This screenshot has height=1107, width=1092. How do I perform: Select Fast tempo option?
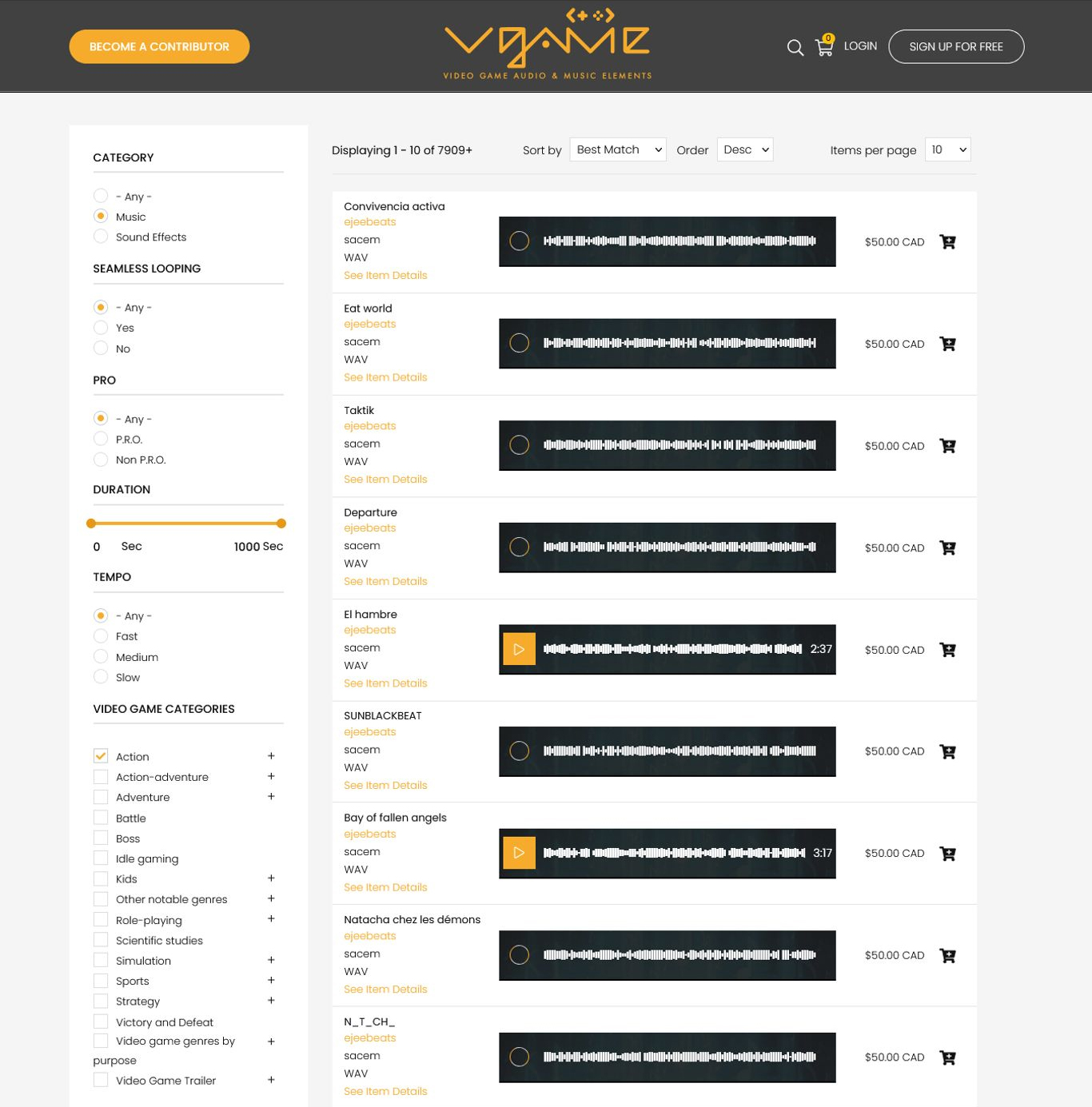(x=101, y=636)
